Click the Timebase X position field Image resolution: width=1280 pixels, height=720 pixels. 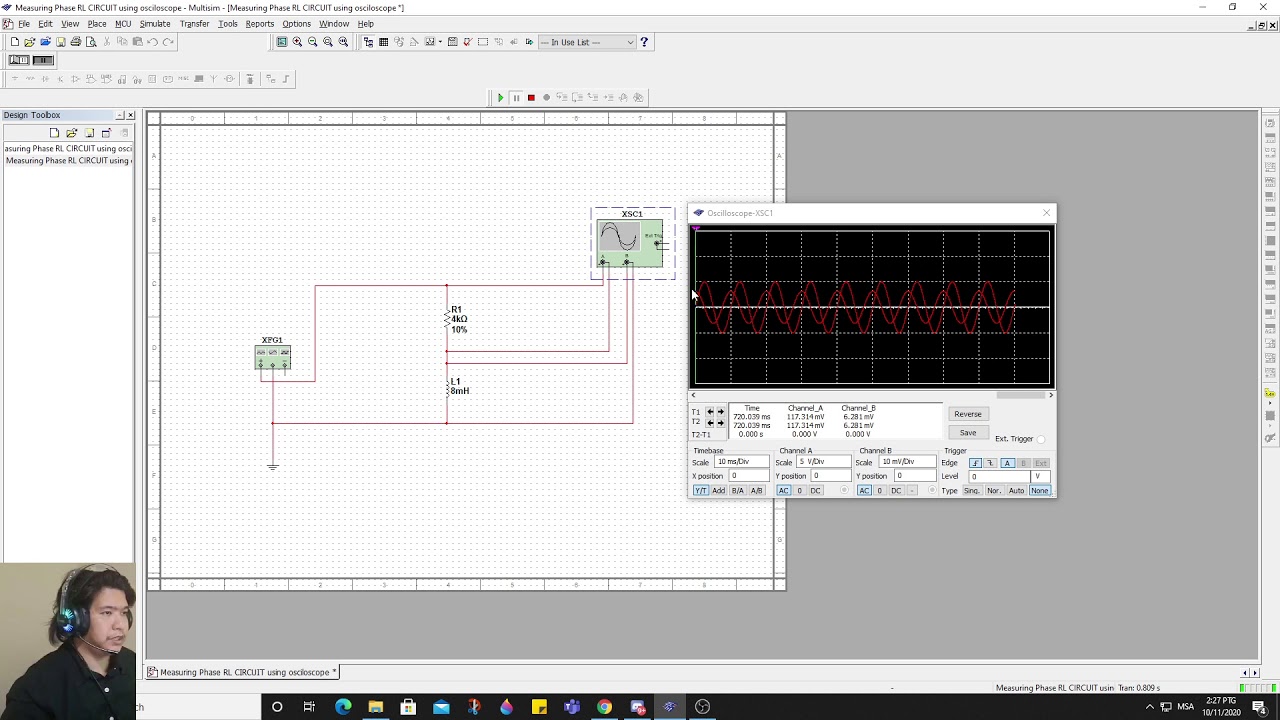(x=750, y=476)
